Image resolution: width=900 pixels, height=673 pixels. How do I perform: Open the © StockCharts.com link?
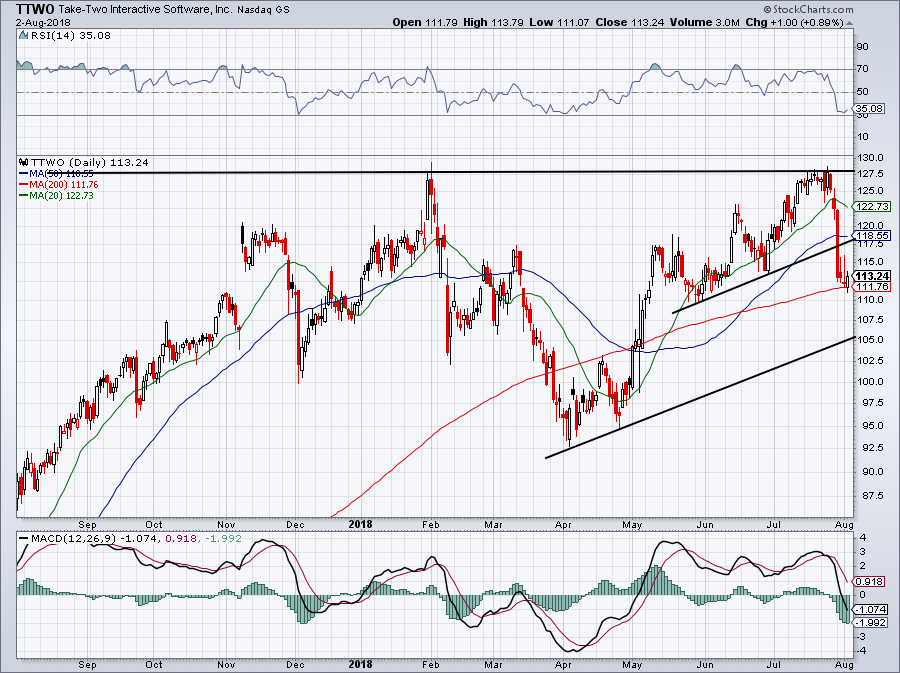coord(808,9)
